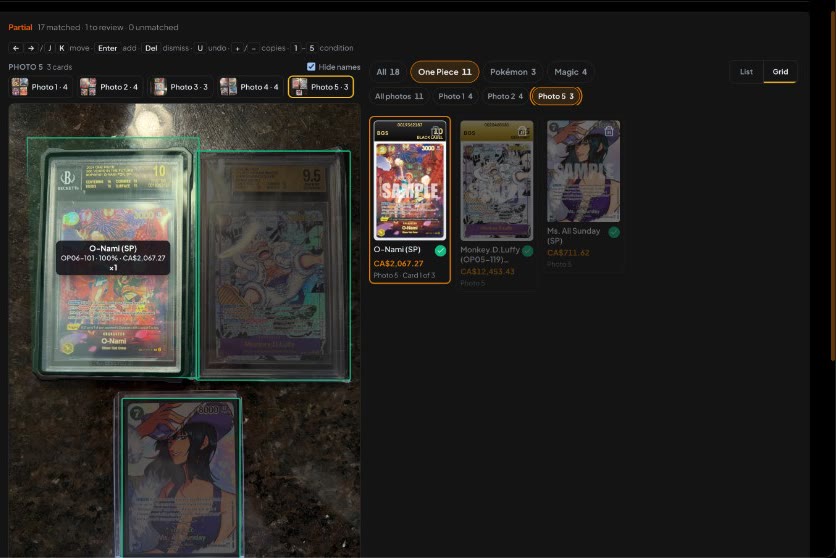
Task: Select the Ms. All Sunday card in photo
Action: 181,477
